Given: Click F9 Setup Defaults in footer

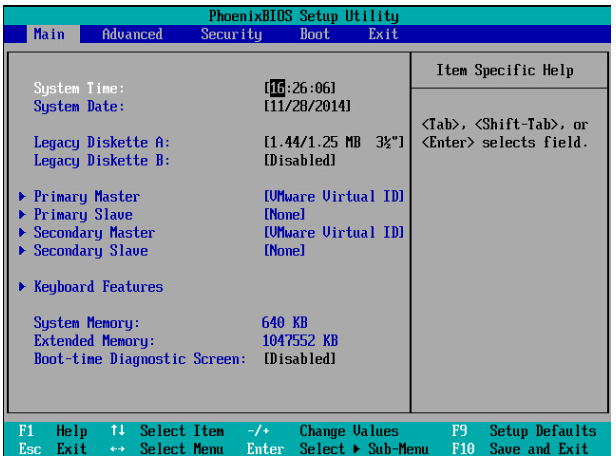Looking at the screenshot, I should point(526,431).
